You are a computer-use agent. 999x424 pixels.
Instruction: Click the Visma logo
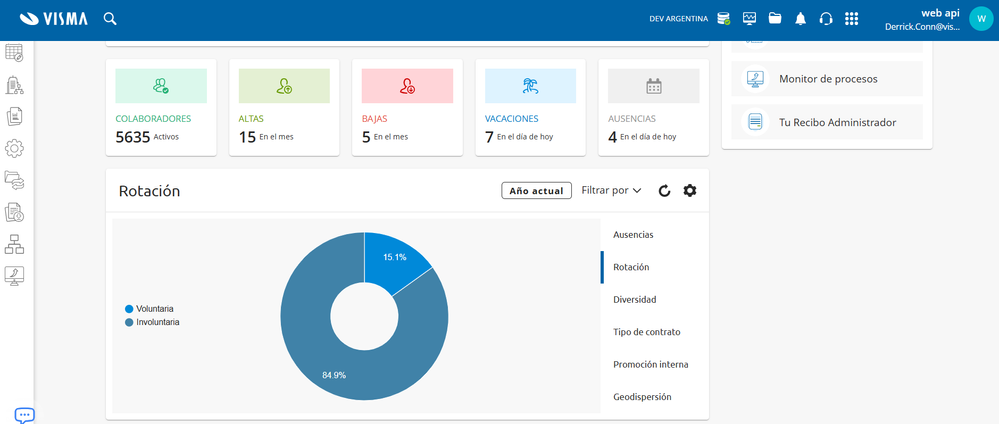pos(54,19)
